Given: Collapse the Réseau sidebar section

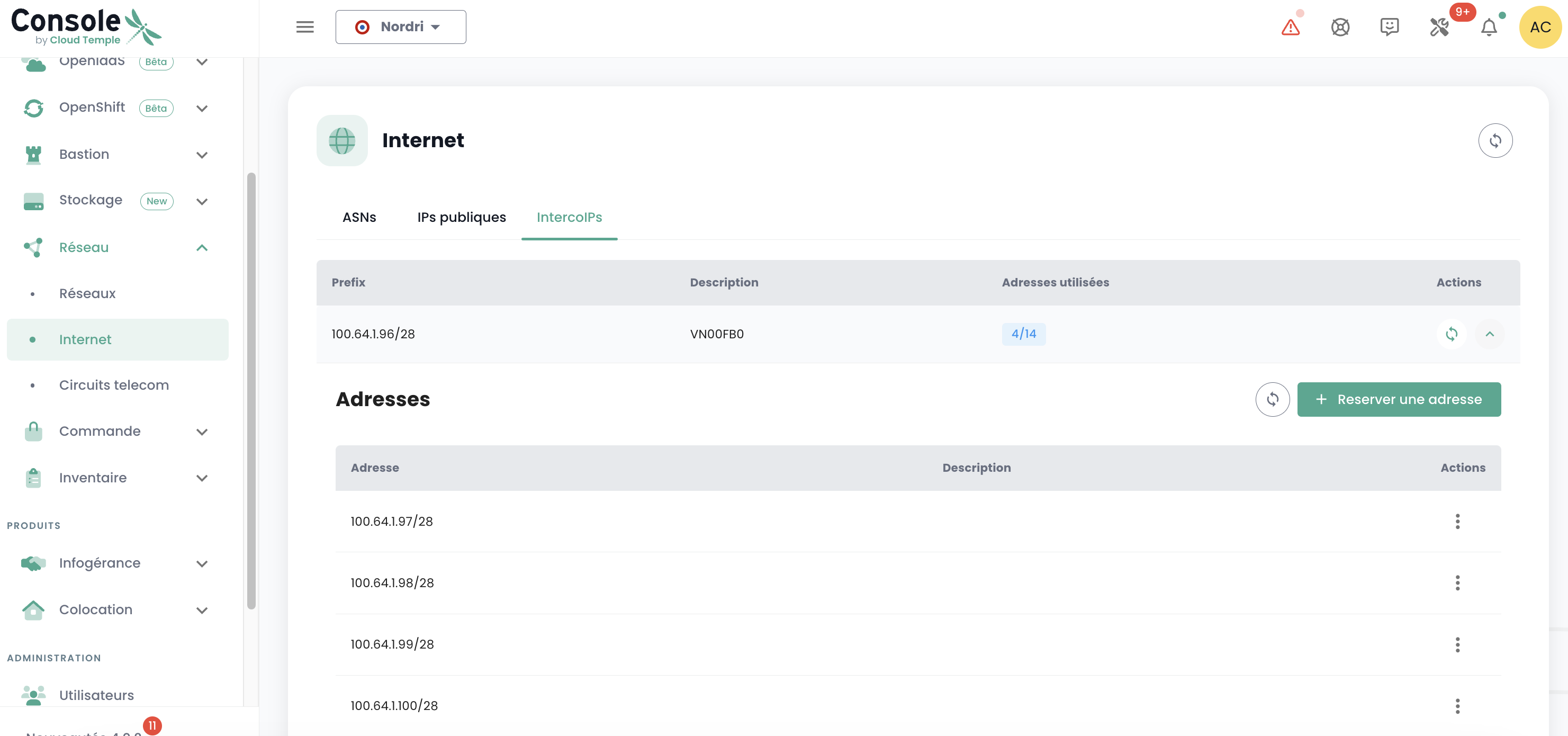Looking at the screenshot, I should coord(202,248).
